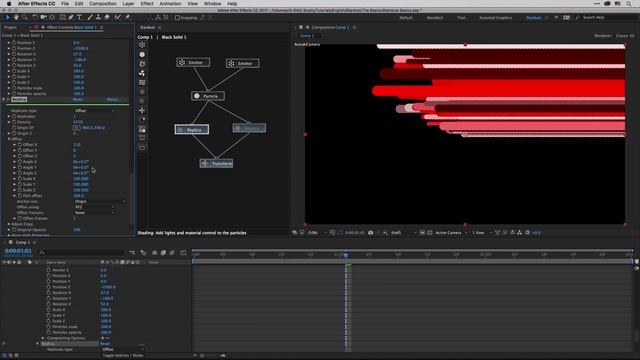Click the second Emitter node in Stardust graph
The height and width of the screenshot is (360, 640).
click(242, 63)
